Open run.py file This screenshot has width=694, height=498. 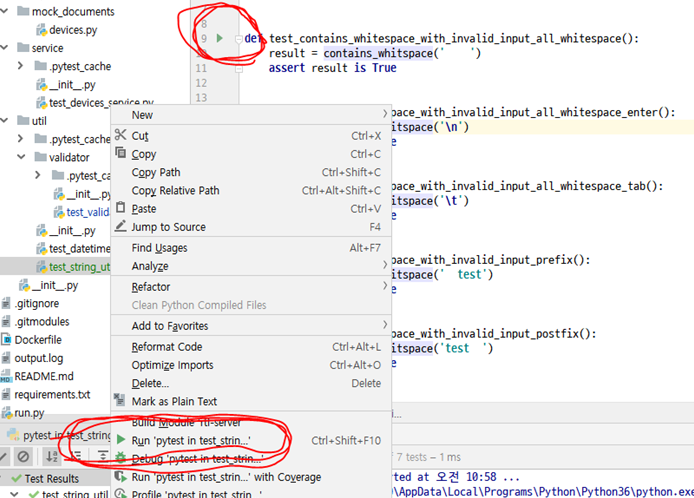coord(29,413)
